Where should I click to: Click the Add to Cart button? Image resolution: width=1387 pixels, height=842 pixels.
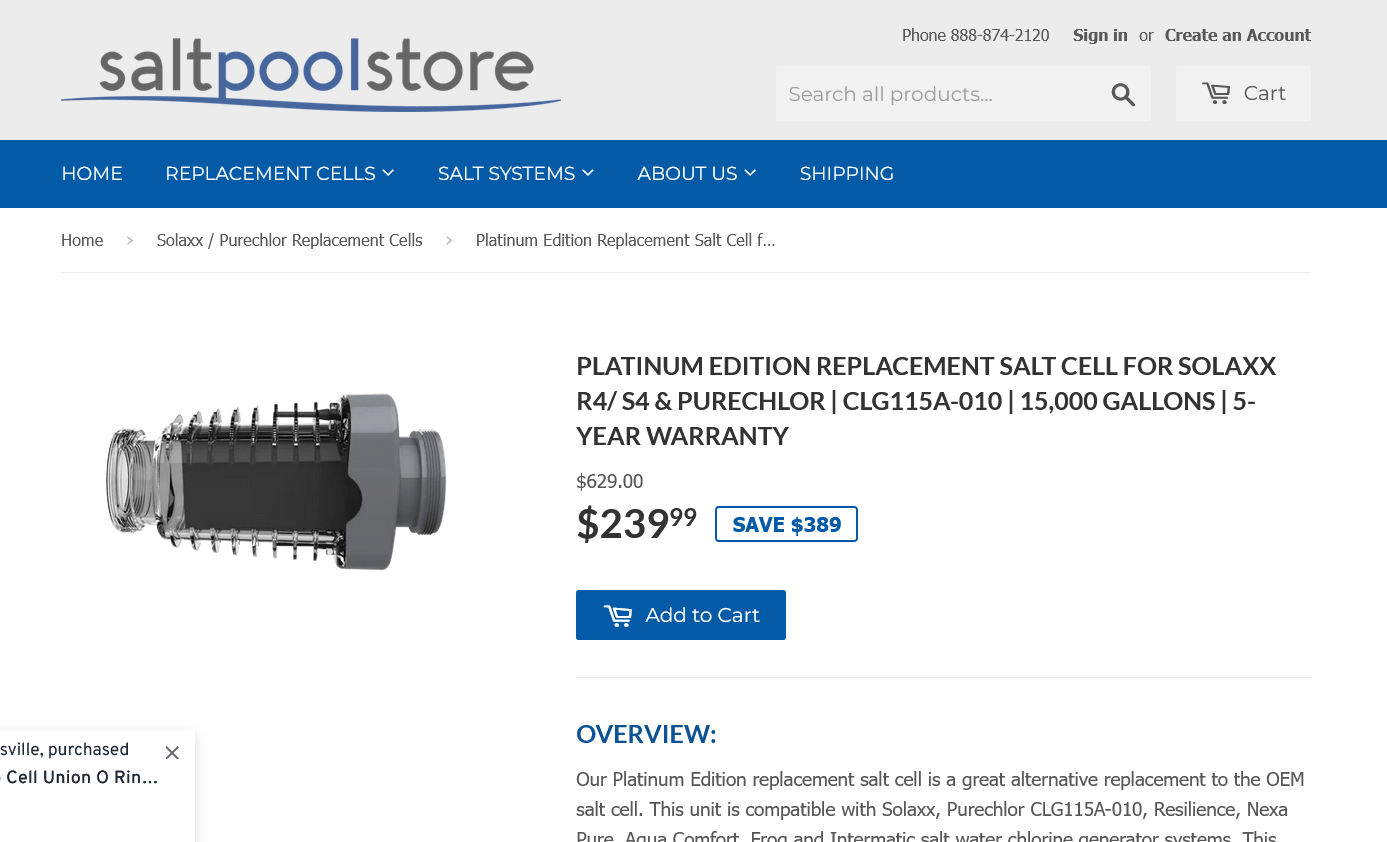[681, 615]
